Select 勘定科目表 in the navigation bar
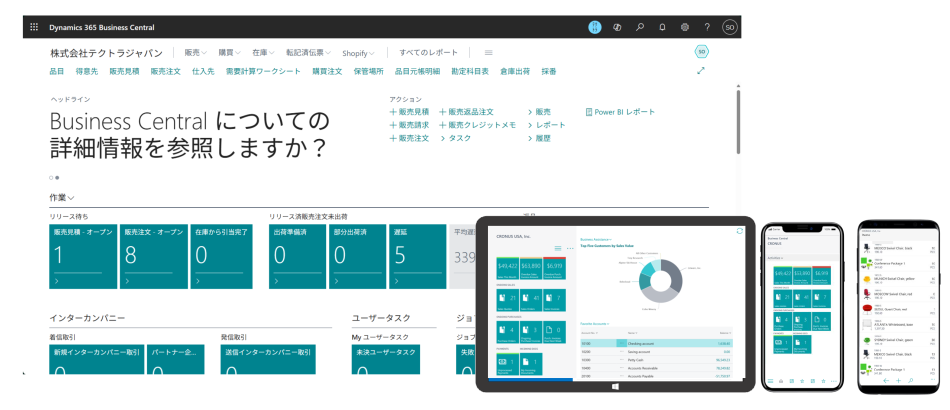This screenshot has height=410, width=950. point(470,71)
